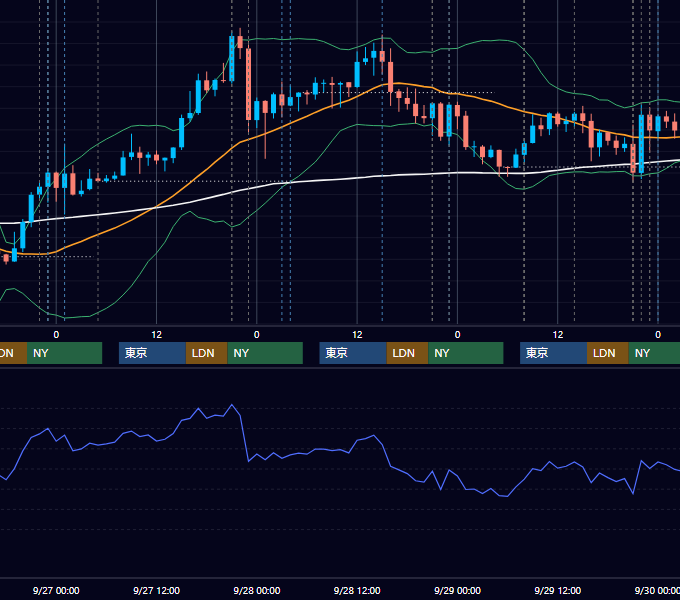Click the 9/27 12:00 date label
Screen dimensions: 680x600
[x=156, y=590]
